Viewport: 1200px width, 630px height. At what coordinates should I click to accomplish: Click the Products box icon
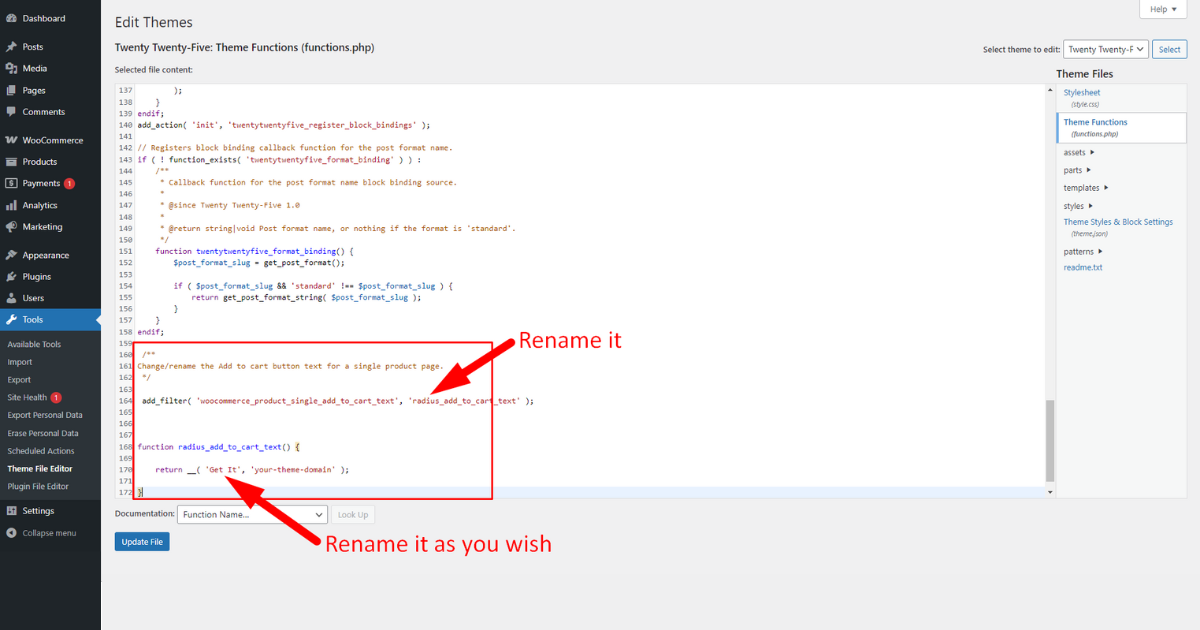pos(11,162)
